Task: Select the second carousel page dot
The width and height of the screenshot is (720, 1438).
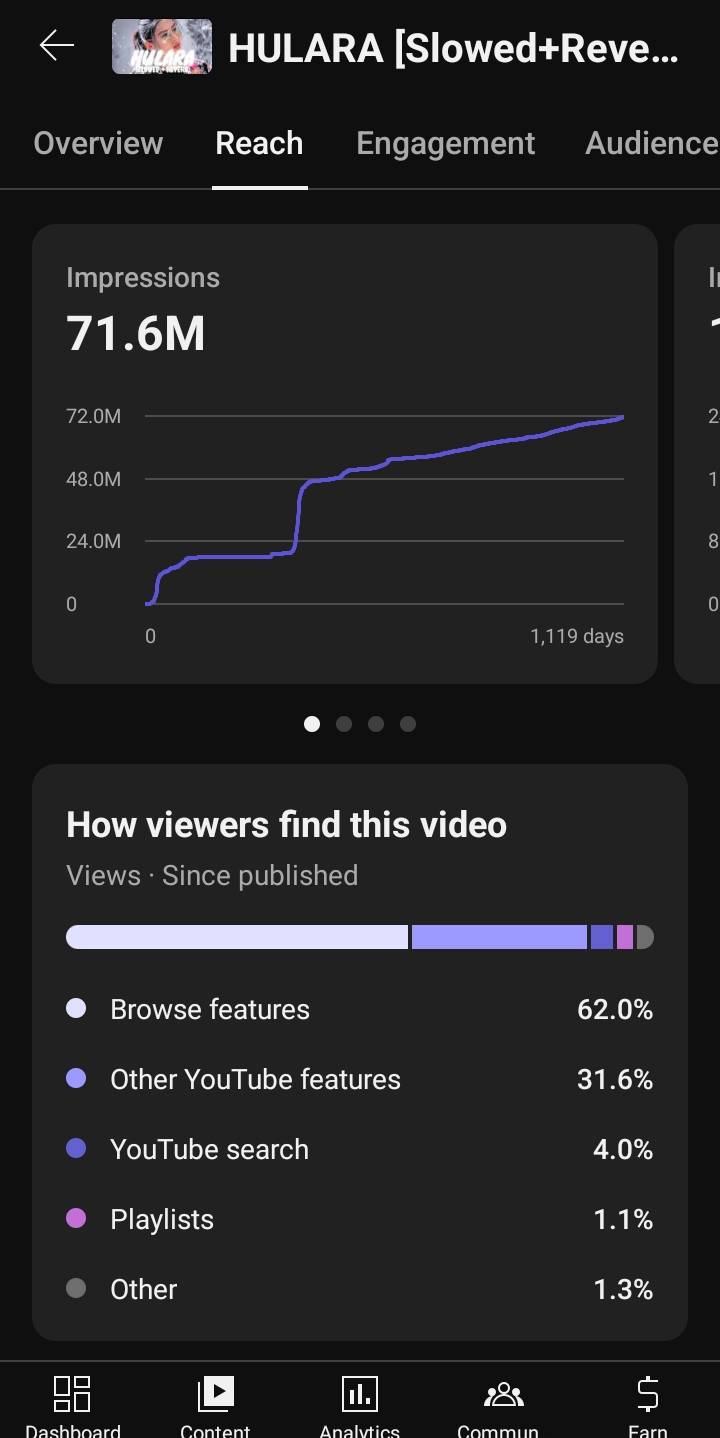Action: pyautogui.click(x=344, y=724)
